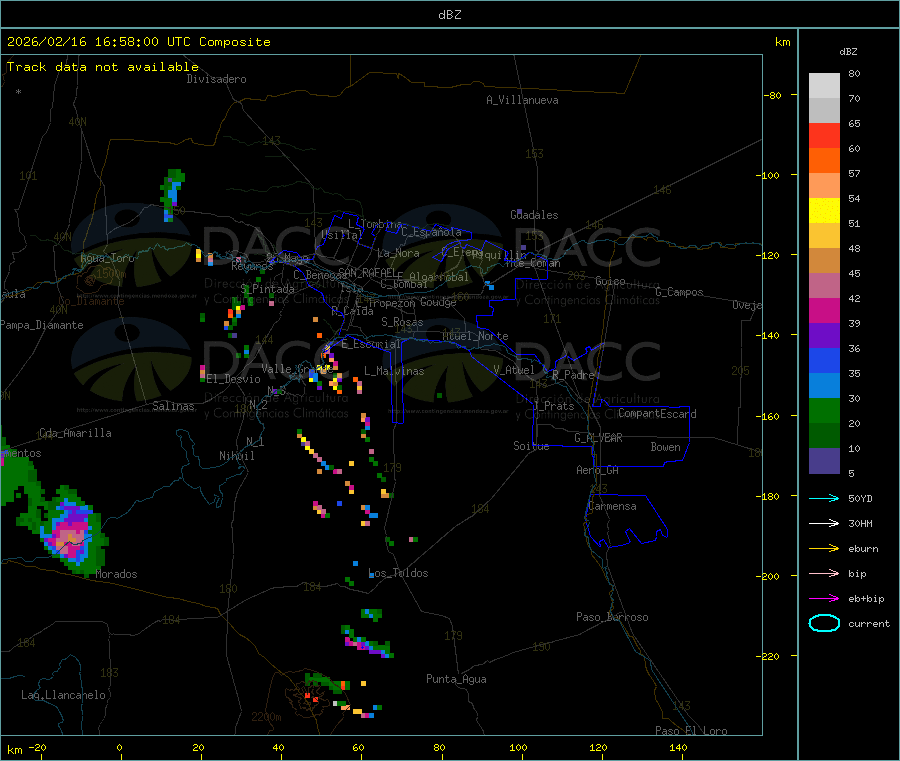
Task: Click the A_Villanueva map label
Action: [522, 100]
